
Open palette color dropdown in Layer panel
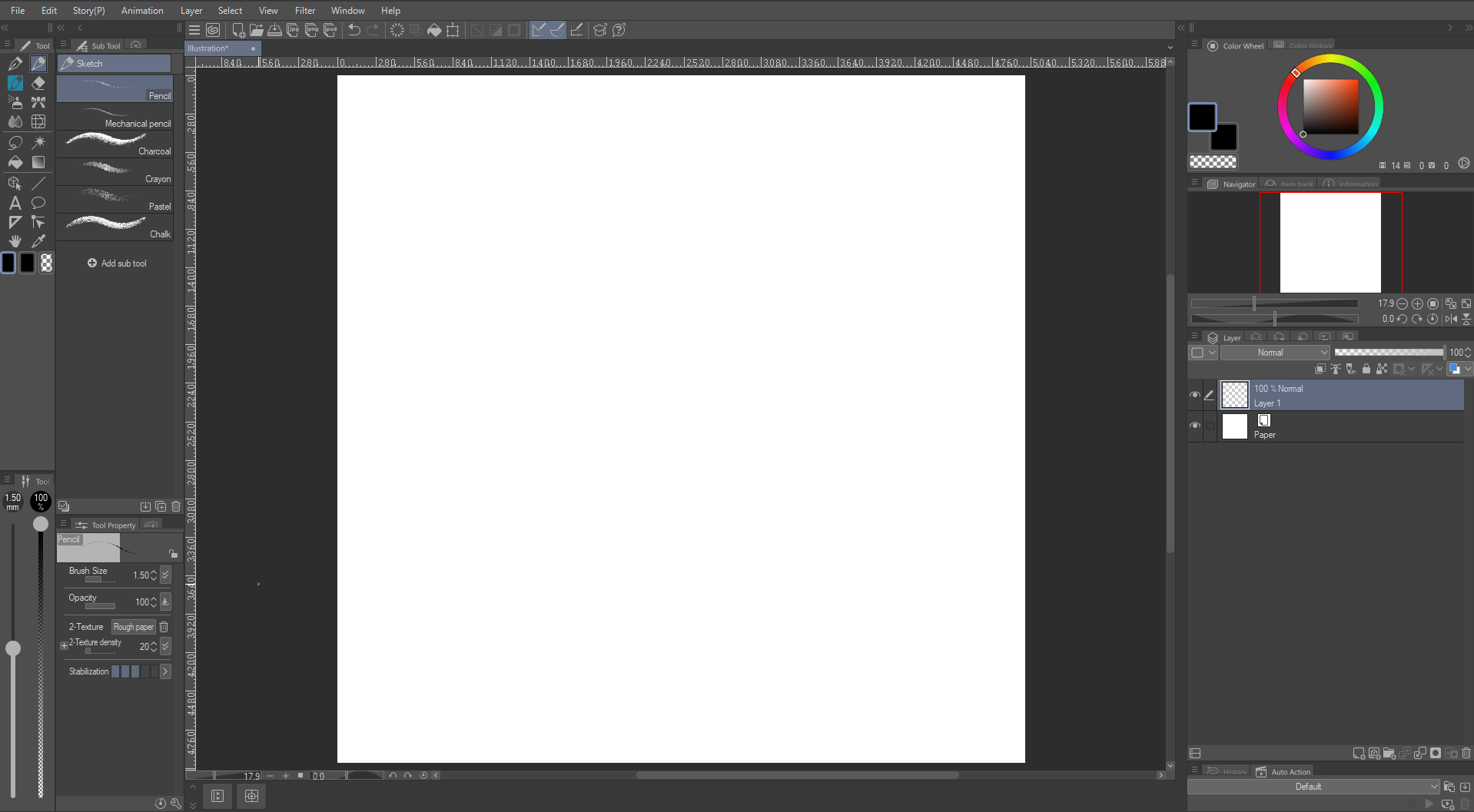(1203, 353)
